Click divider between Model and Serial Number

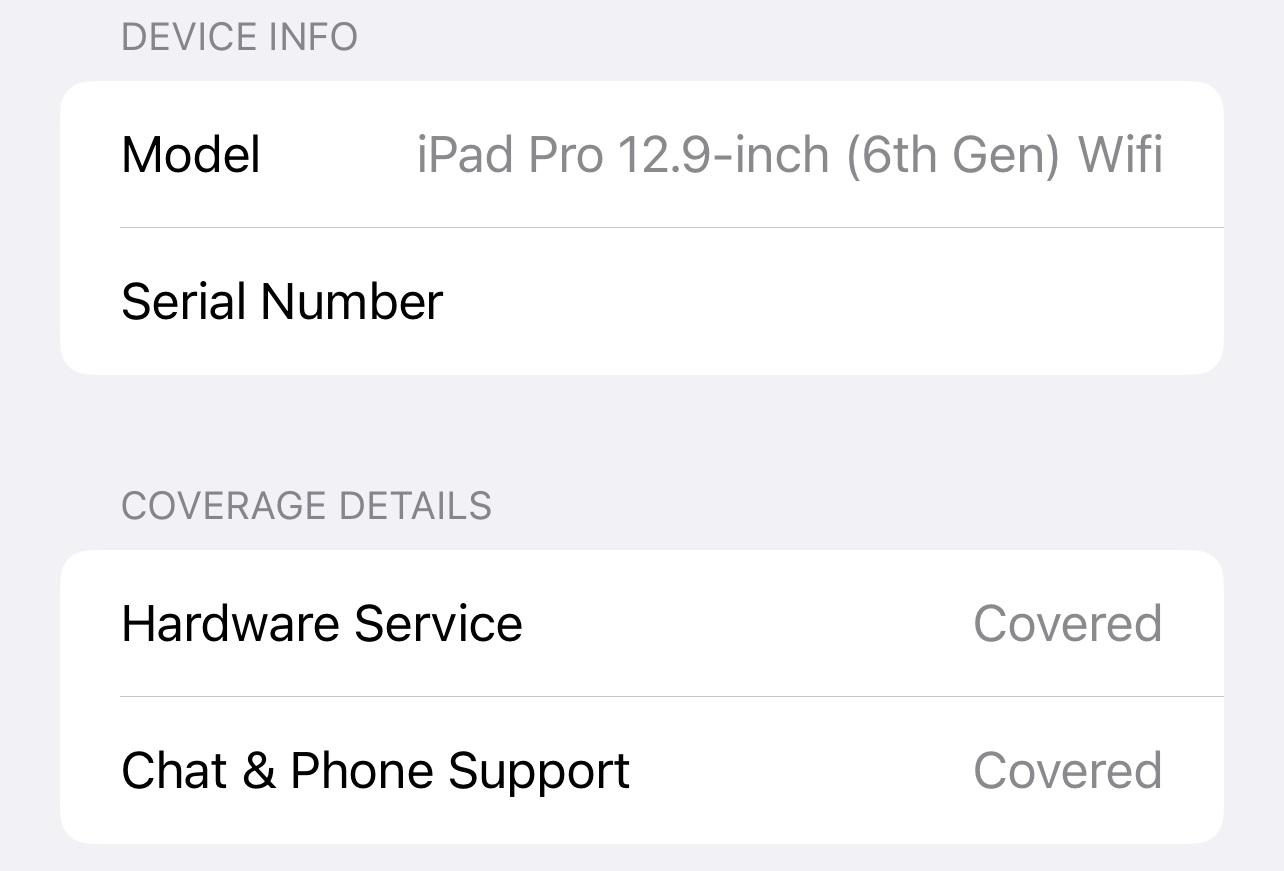click(x=672, y=228)
